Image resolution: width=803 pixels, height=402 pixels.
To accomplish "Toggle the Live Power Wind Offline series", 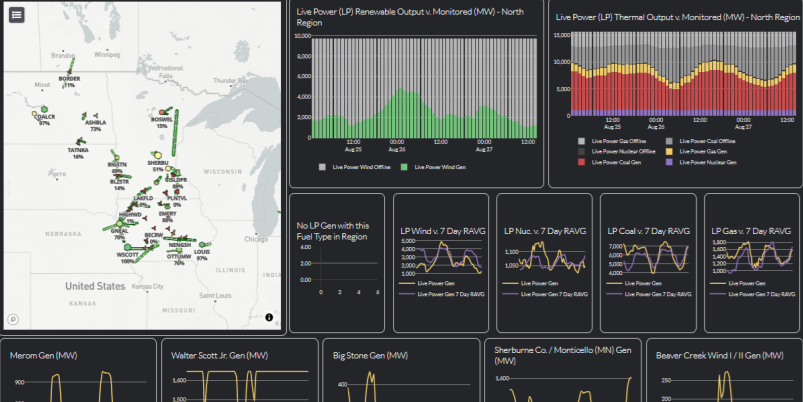I will [354, 167].
